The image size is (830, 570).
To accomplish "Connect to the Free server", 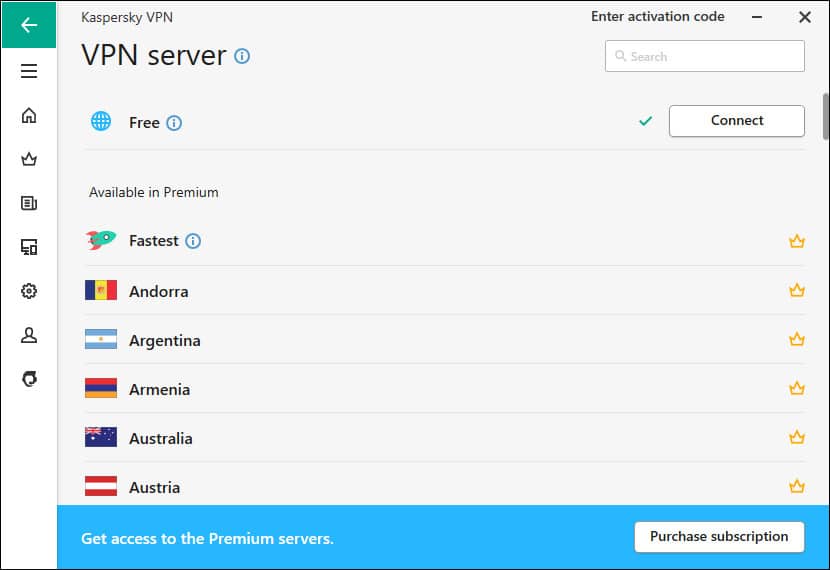I will click(736, 121).
